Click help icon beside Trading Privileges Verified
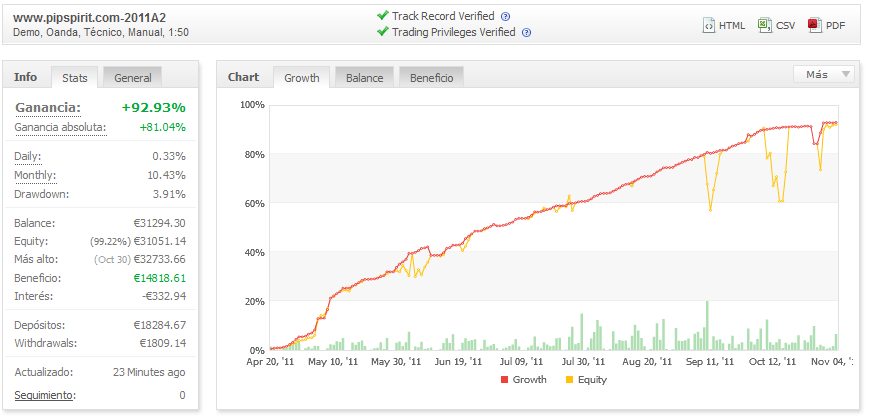The height and width of the screenshot is (416, 869). 526,33
